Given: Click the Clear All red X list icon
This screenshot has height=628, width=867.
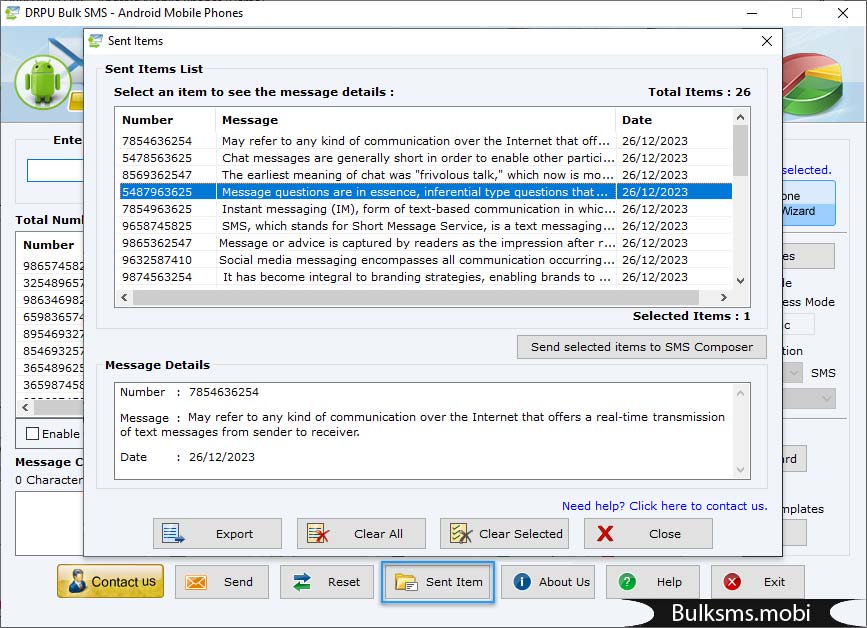Looking at the screenshot, I should pyautogui.click(x=318, y=533).
